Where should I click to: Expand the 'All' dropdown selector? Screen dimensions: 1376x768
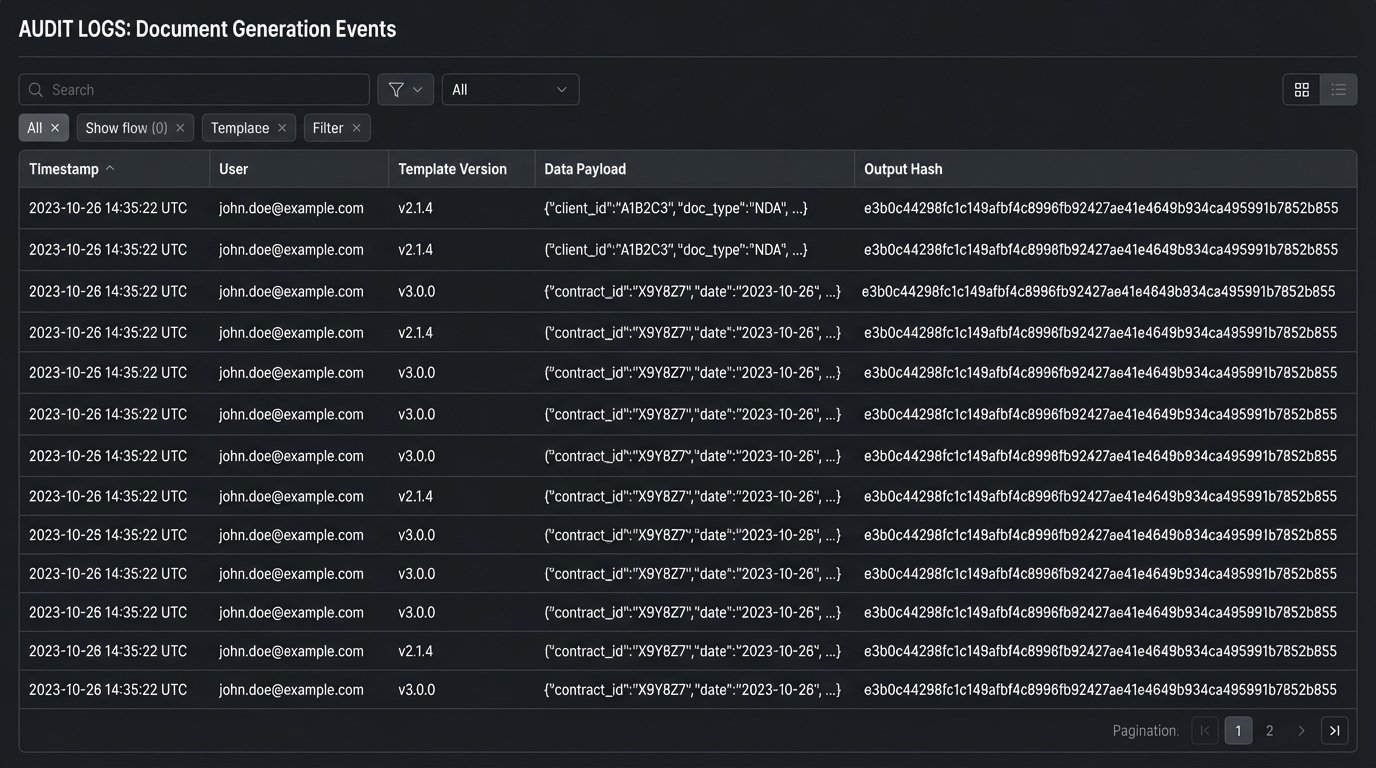(510, 90)
